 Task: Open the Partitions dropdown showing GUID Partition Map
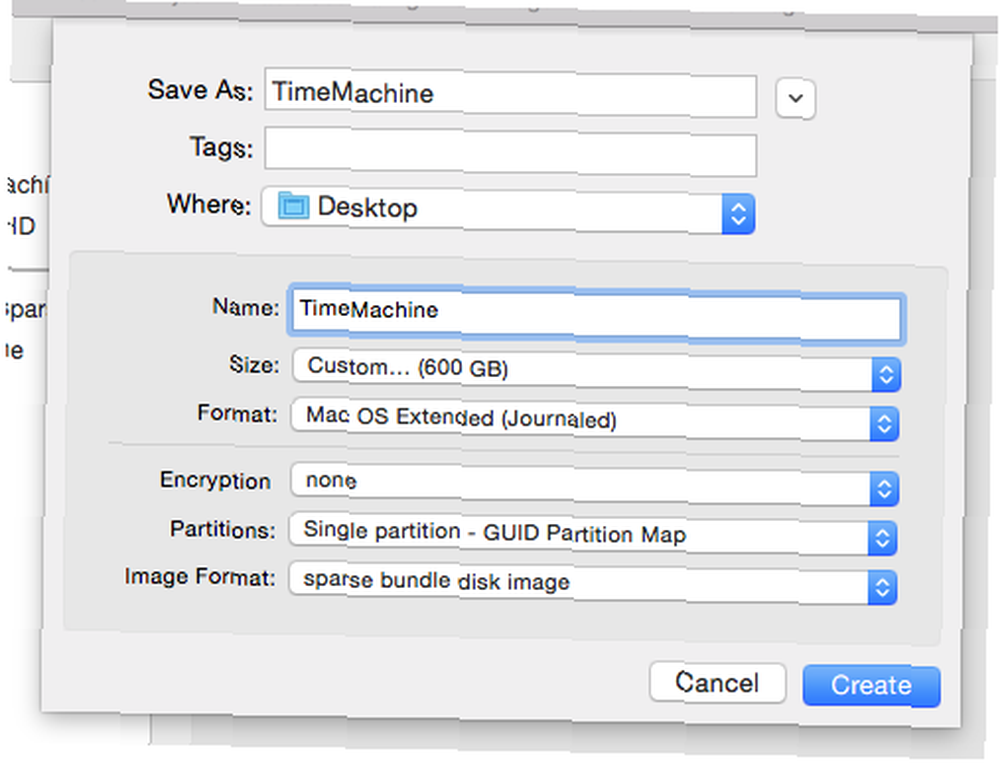(592, 534)
